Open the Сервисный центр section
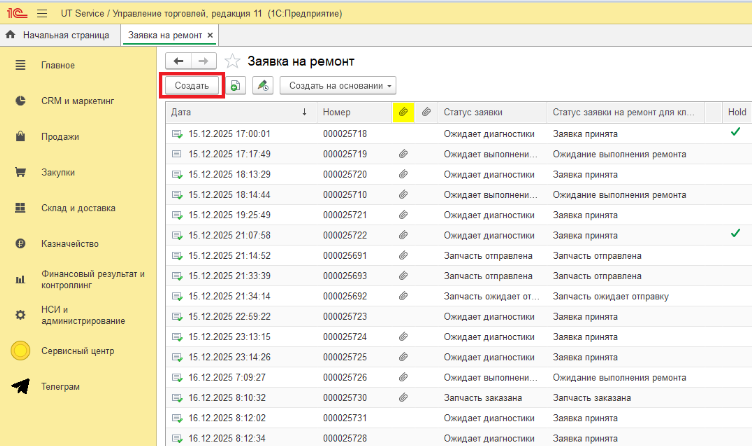 77,351
